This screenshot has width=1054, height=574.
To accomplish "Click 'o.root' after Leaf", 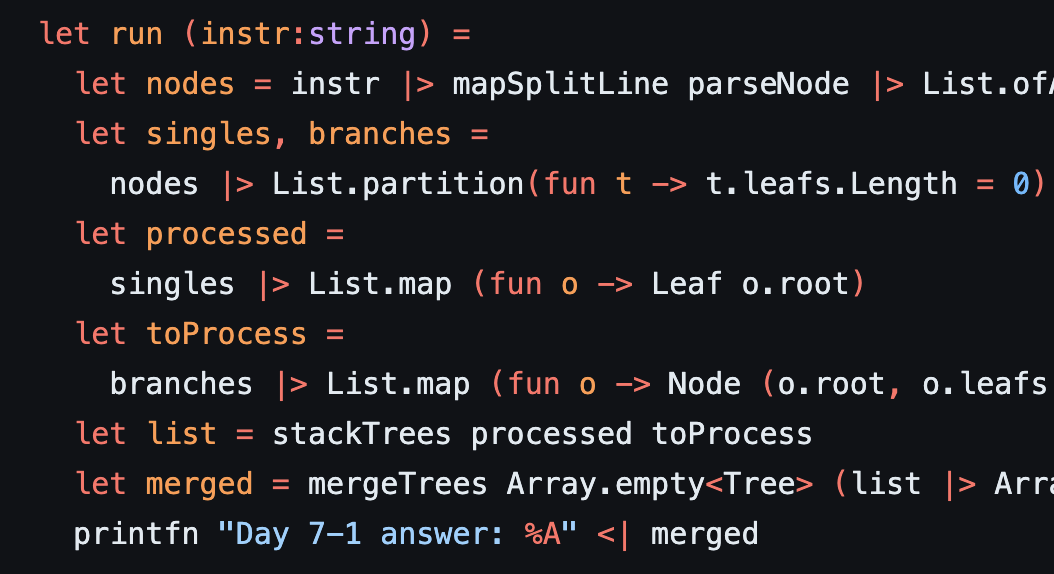I will pyautogui.click(x=796, y=285).
